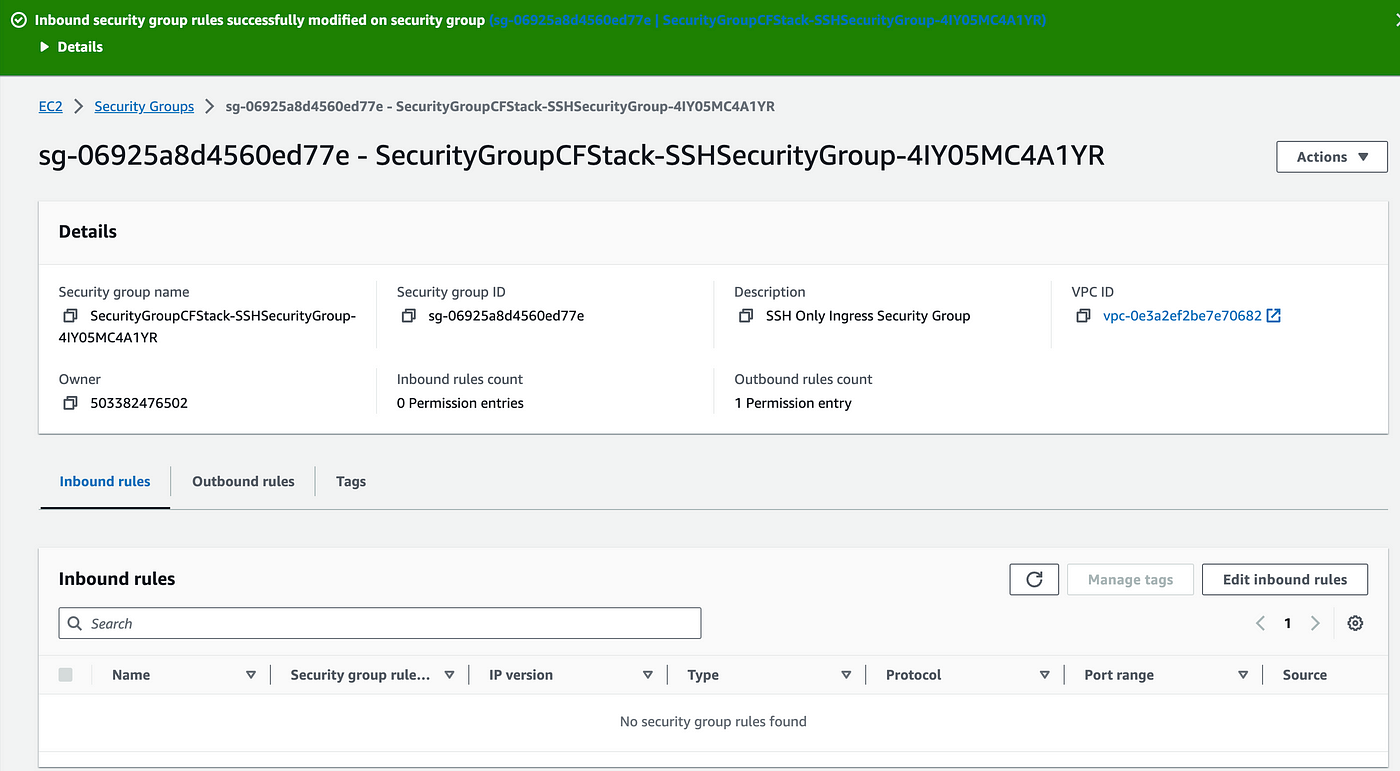Click the Protocol column header
Screen dimensions: 1400x771
914,675
